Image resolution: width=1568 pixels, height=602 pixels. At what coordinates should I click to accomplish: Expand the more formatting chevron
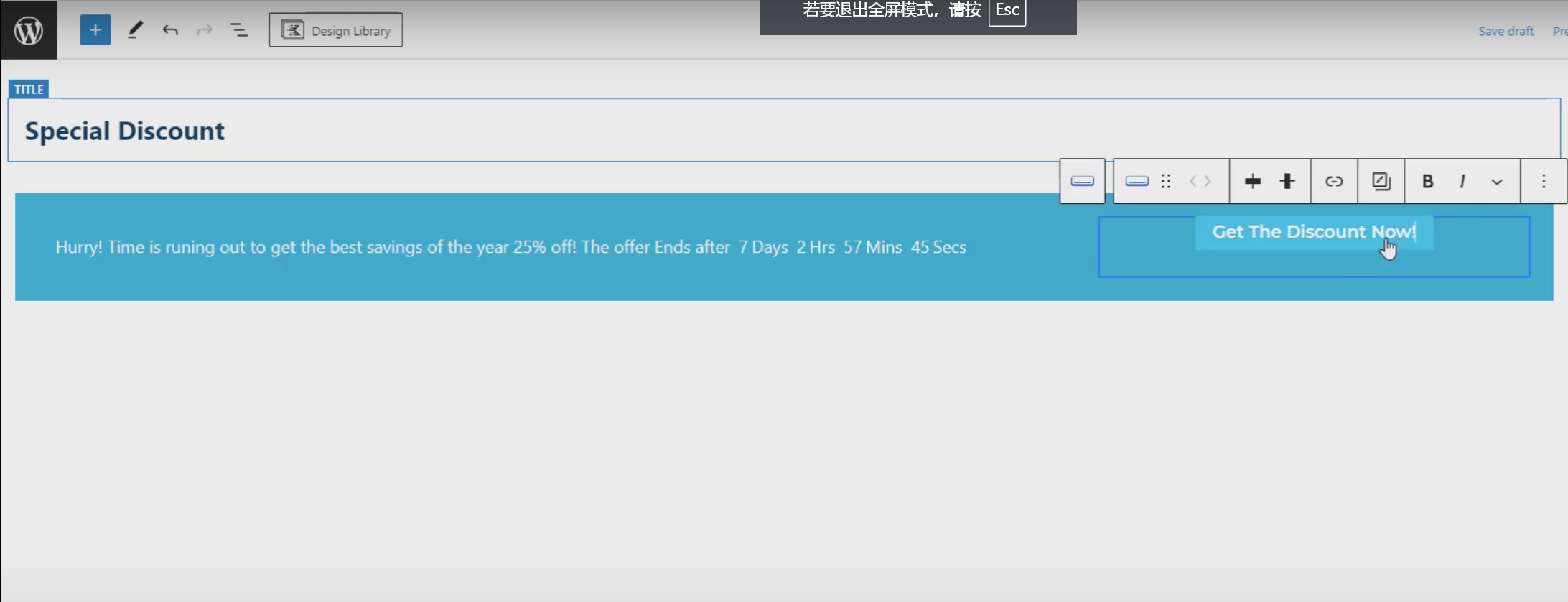tap(1497, 182)
